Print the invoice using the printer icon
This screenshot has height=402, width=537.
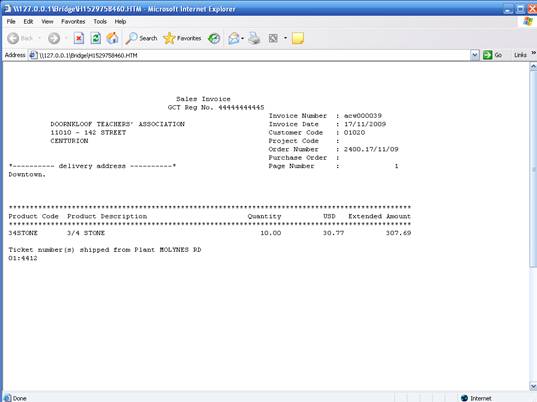coord(254,38)
